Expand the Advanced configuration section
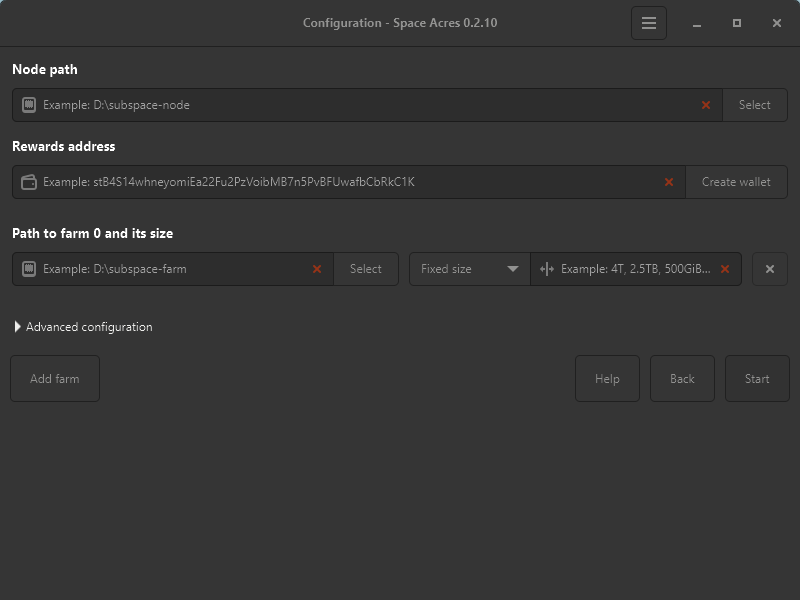 tap(84, 327)
